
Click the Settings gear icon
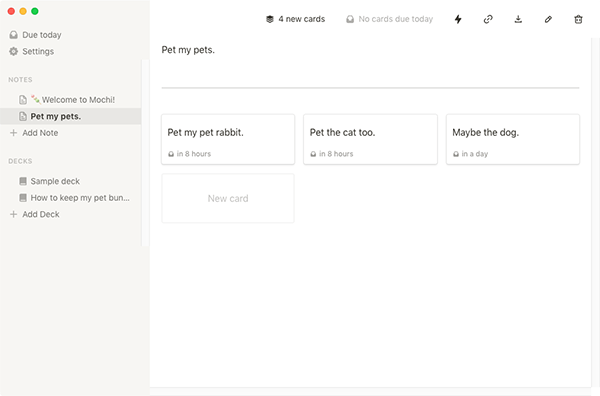click(x=13, y=51)
